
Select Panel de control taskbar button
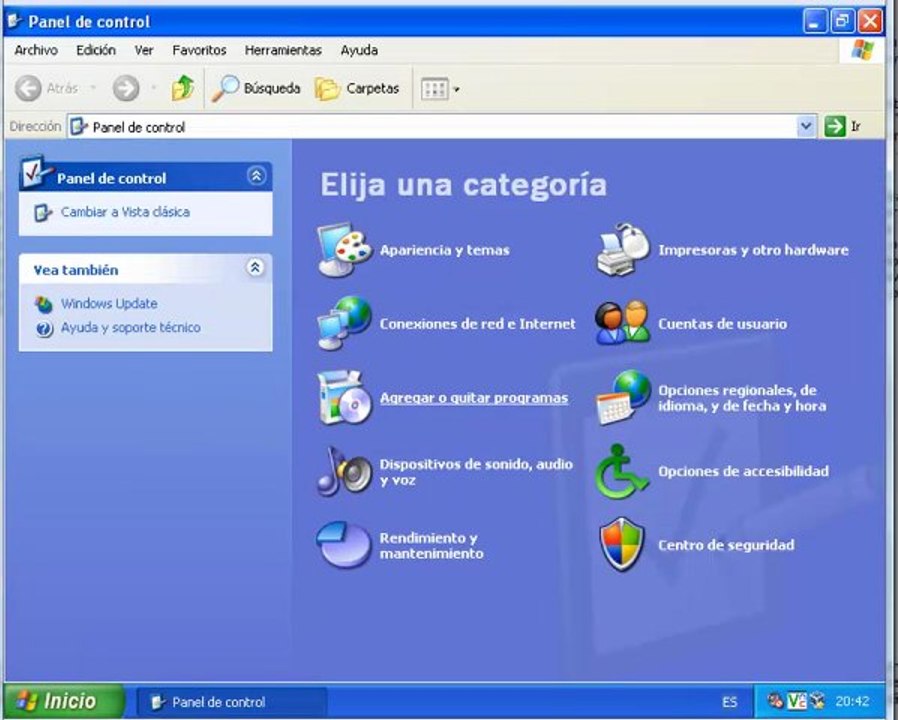232,702
